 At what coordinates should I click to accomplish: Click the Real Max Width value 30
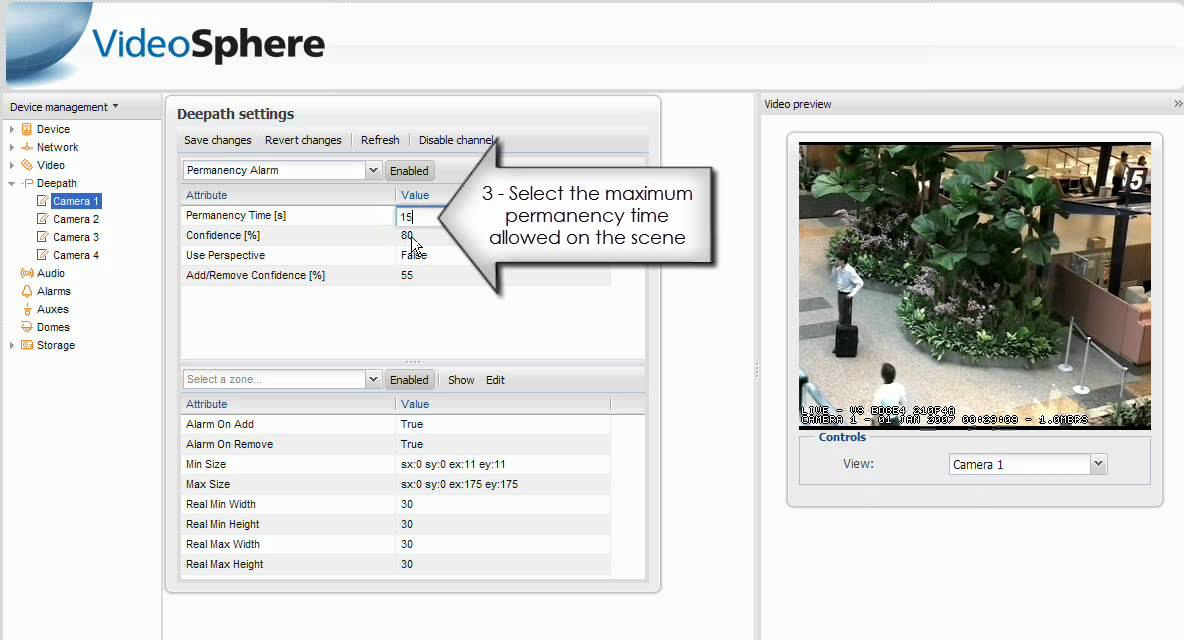coord(407,544)
